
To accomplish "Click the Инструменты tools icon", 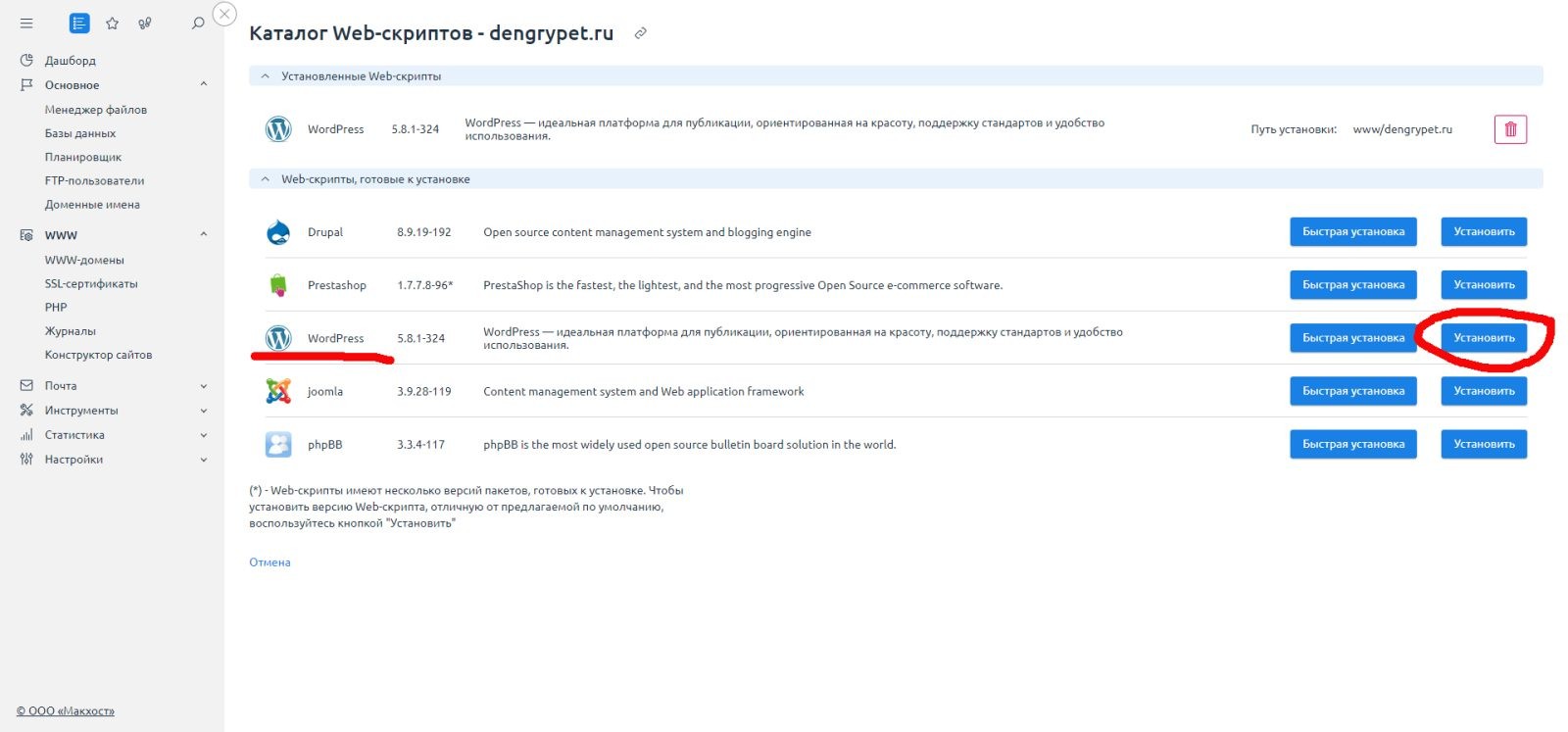I will coord(26,410).
